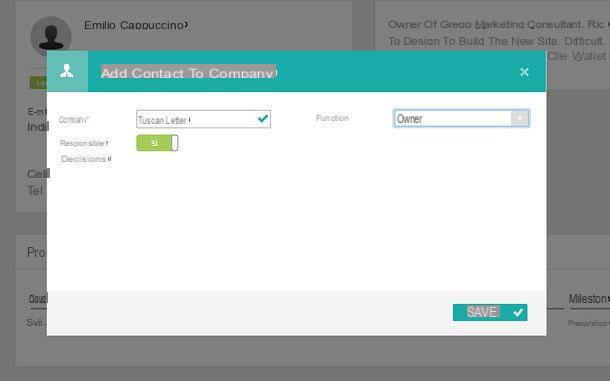Image resolution: width=610 pixels, height=381 pixels.
Task: Click the Owner Of Greco Marketing text
Action: pos(496,25)
